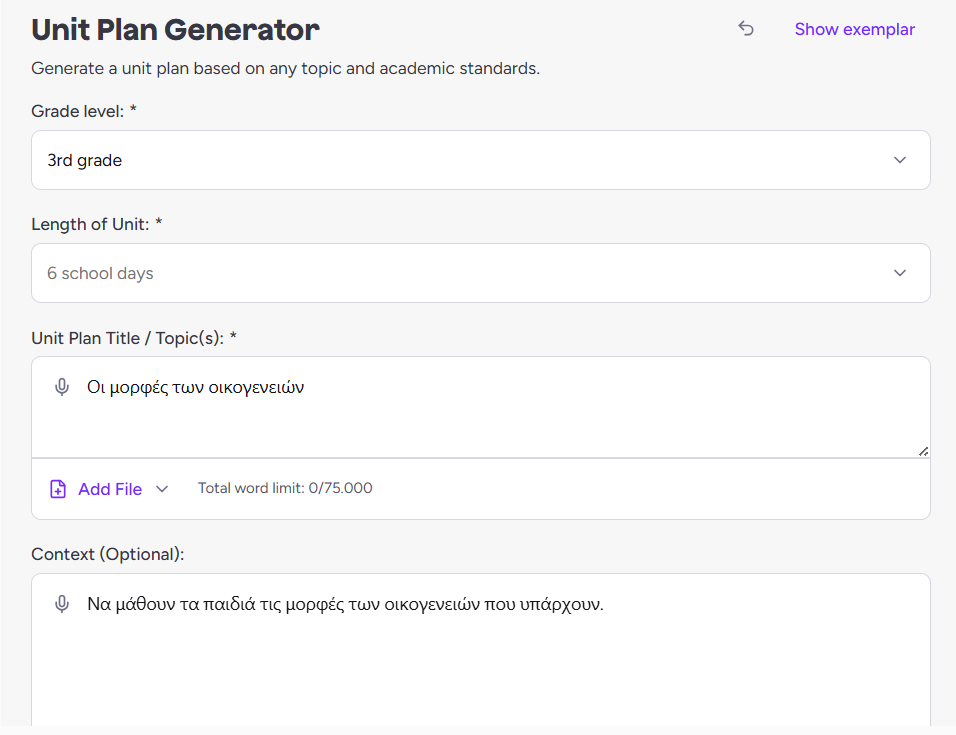This screenshot has width=956, height=735.
Task: Click the Total word limit counter text
Action: (x=285, y=489)
